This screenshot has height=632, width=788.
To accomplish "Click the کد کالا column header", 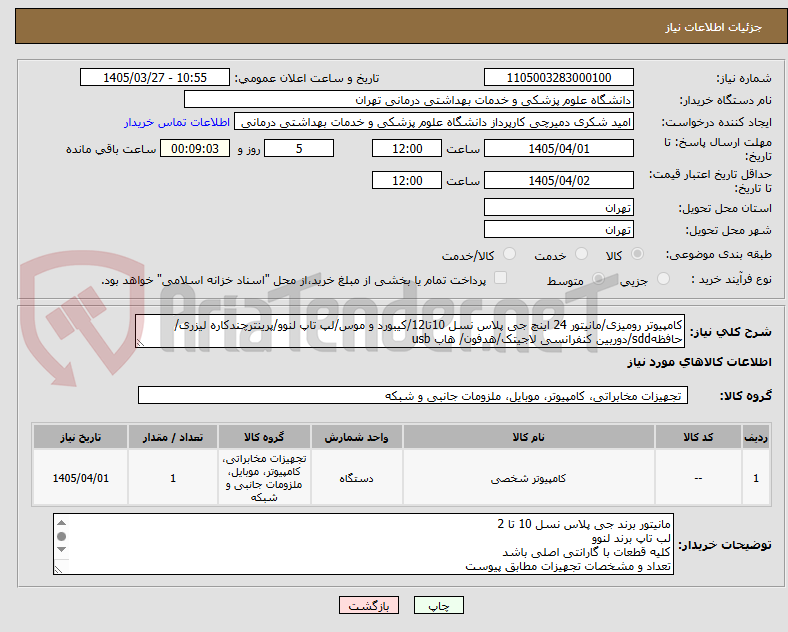I will [x=698, y=437].
